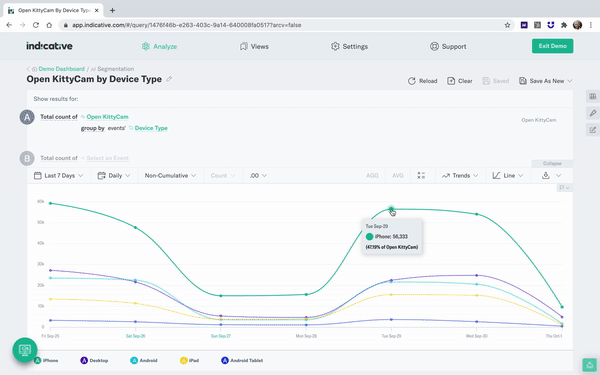Click the browser reload icon
The image size is (600, 375).
click(36, 25)
